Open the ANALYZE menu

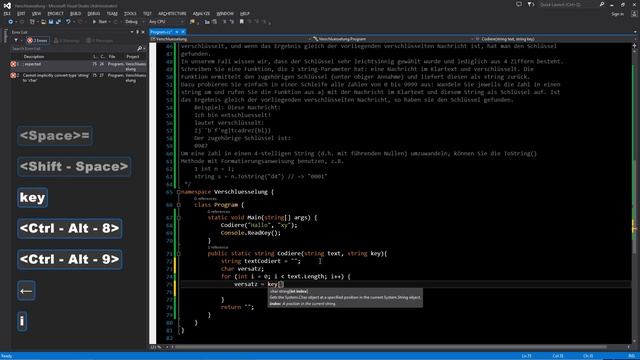coord(201,13)
